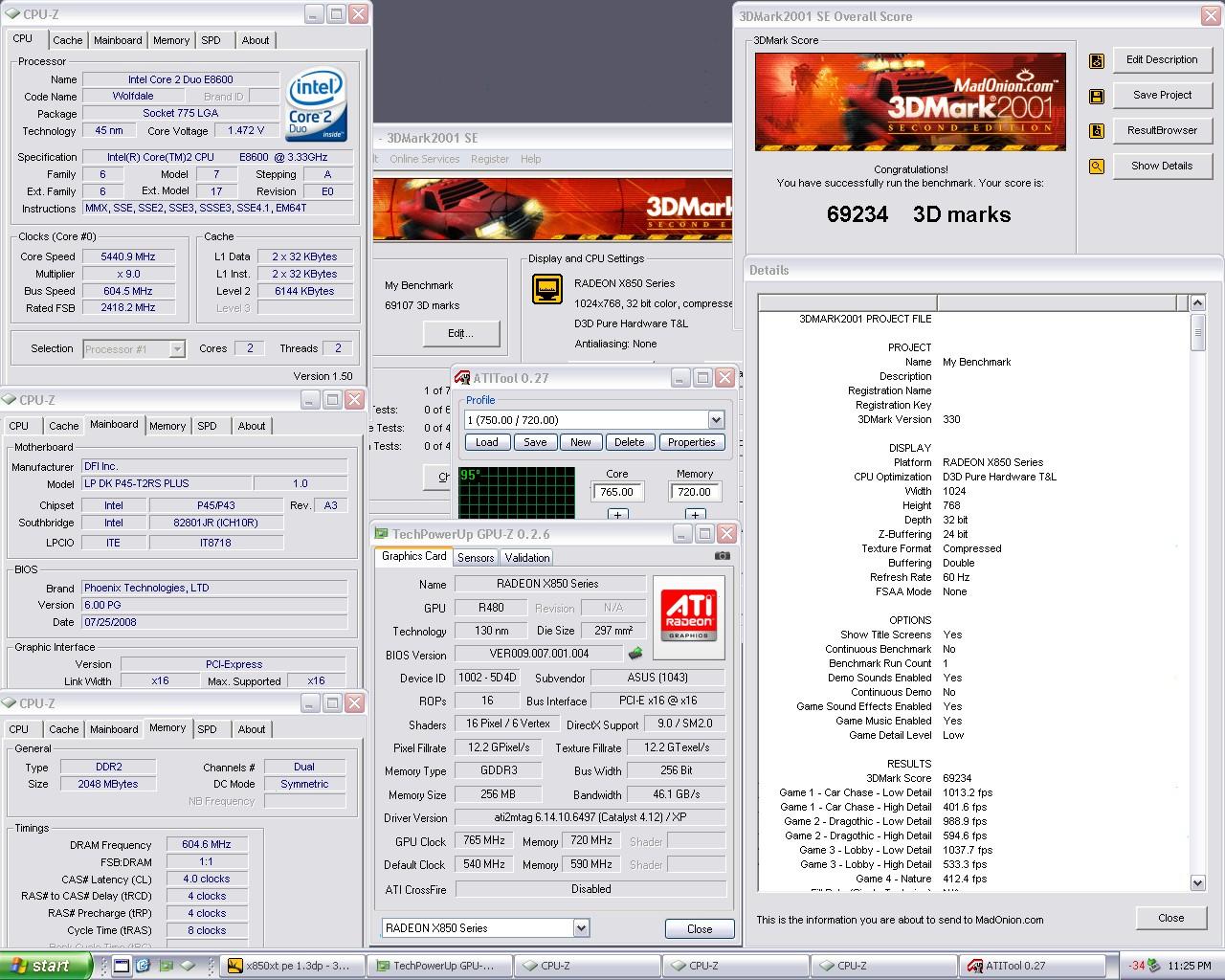Click the Details list vertical scrollbar thumb

coord(1197,333)
